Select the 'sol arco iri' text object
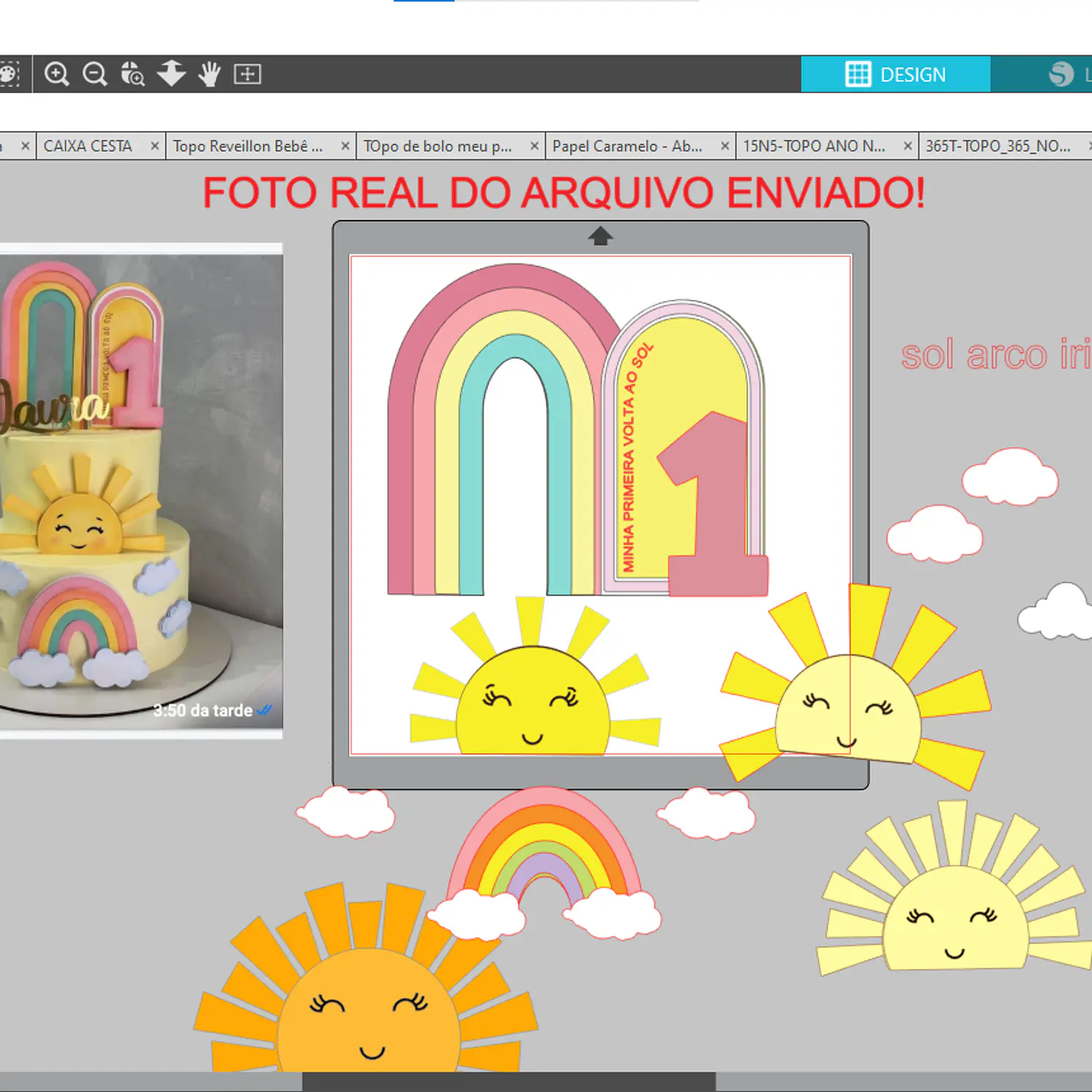 (x=996, y=355)
